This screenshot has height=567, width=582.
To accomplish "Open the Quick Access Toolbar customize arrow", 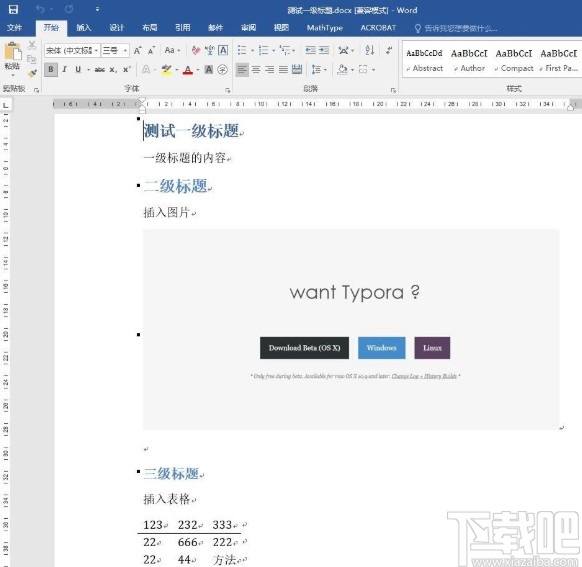I will [97, 10].
